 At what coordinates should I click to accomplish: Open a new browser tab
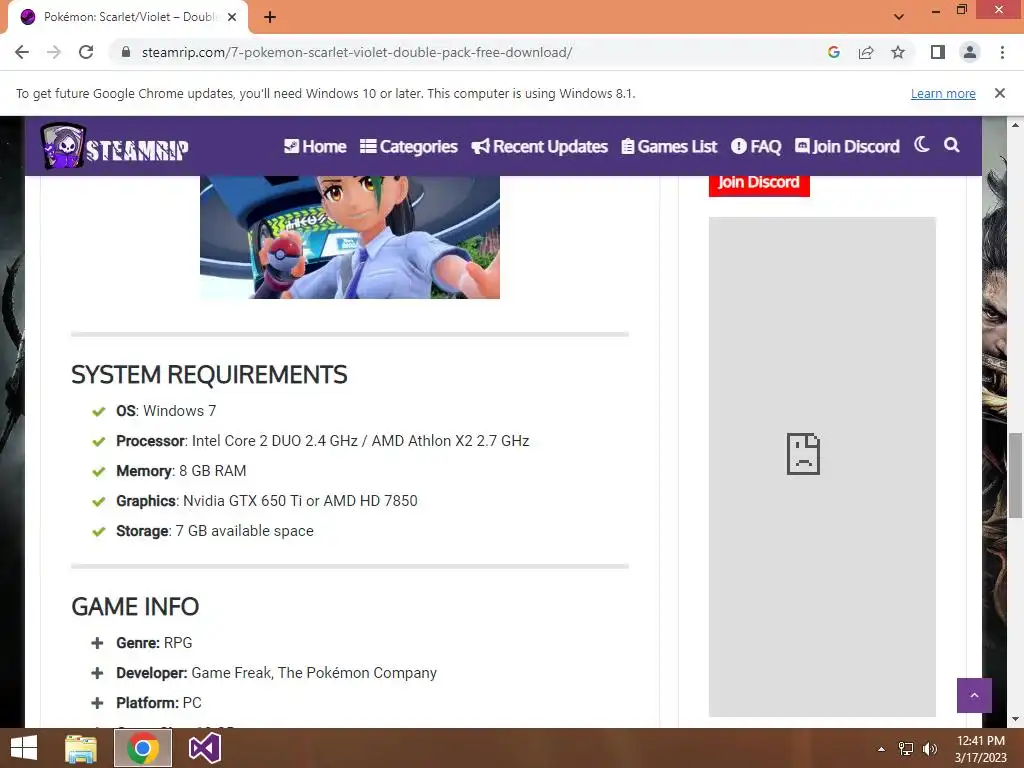[270, 17]
